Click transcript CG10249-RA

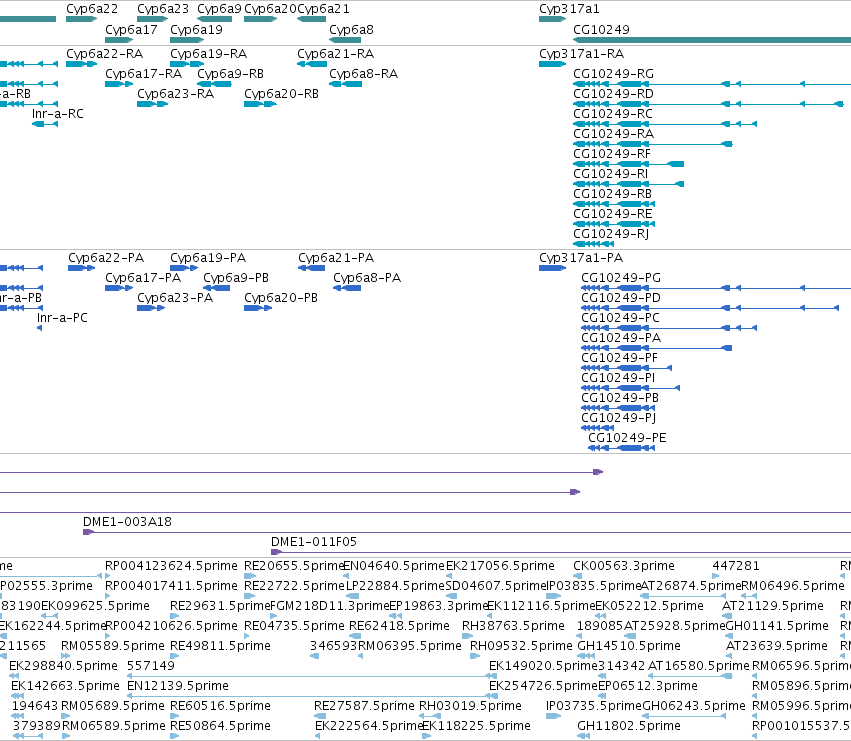[653, 144]
